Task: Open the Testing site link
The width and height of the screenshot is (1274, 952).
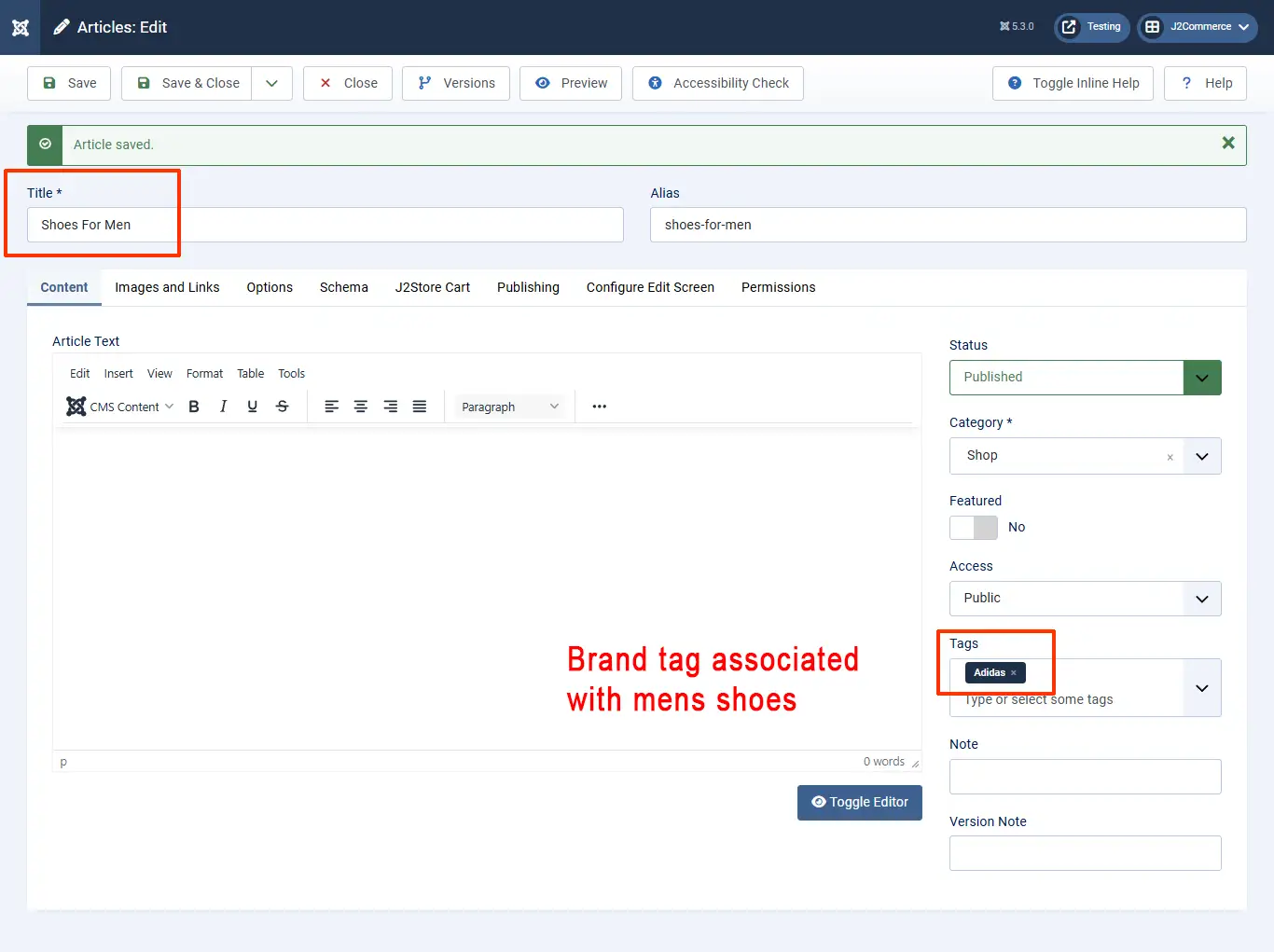Action: tap(1092, 27)
